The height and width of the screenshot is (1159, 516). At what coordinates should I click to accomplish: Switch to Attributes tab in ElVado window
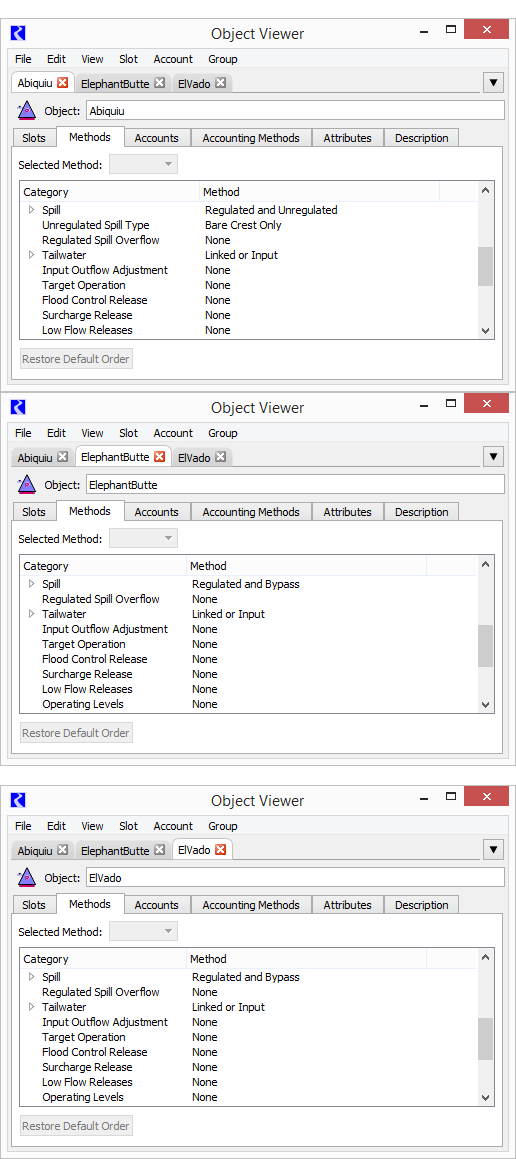click(x=347, y=905)
